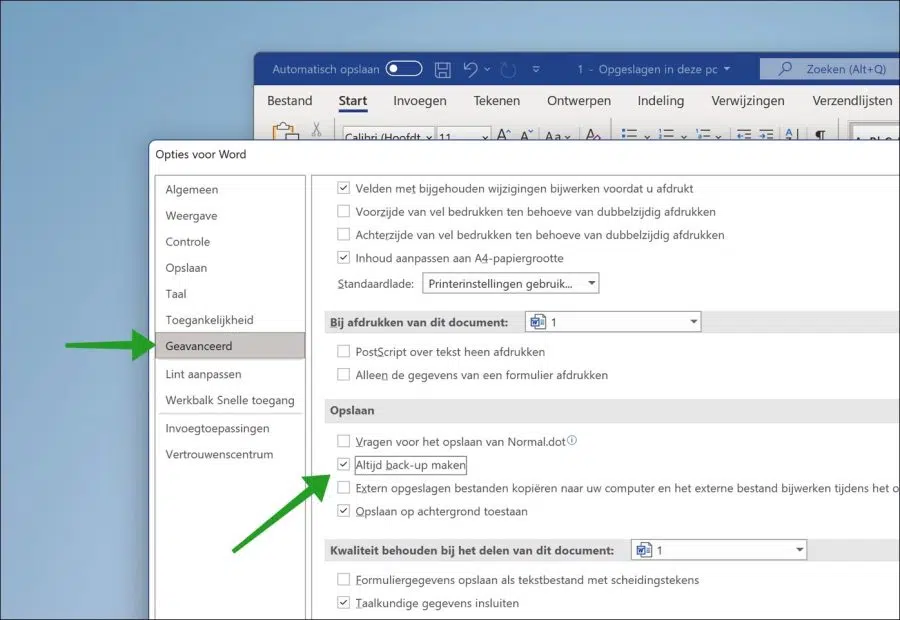Check Formuliergegevens opslaan als tekstbestand
This screenshot has height=620, width=900.
pos(343,579)
